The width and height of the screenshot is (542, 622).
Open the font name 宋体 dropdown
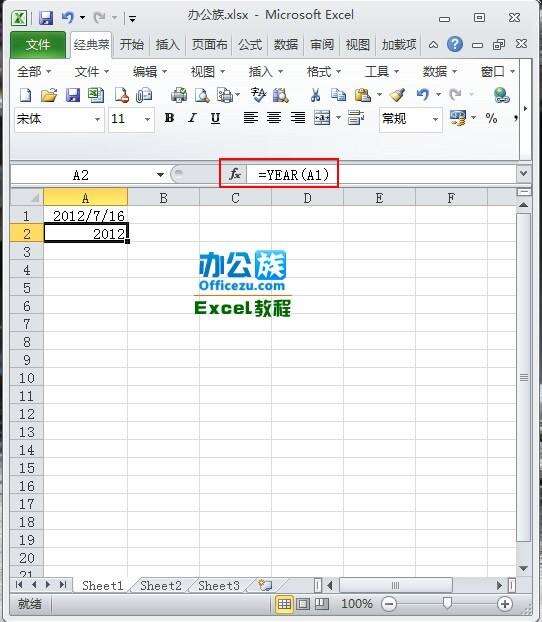coord(97,119)
